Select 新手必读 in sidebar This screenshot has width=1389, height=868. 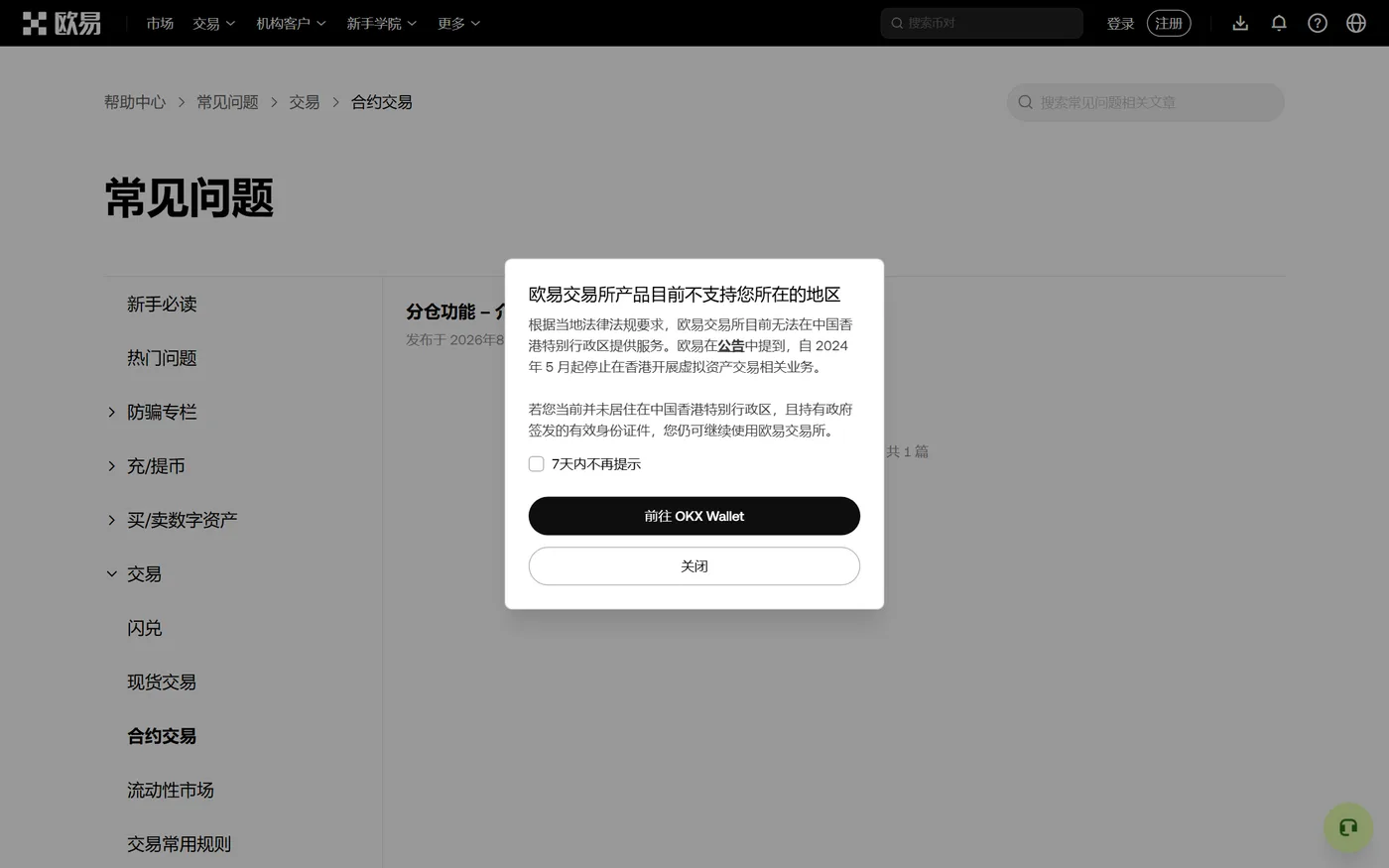(162, 305)
